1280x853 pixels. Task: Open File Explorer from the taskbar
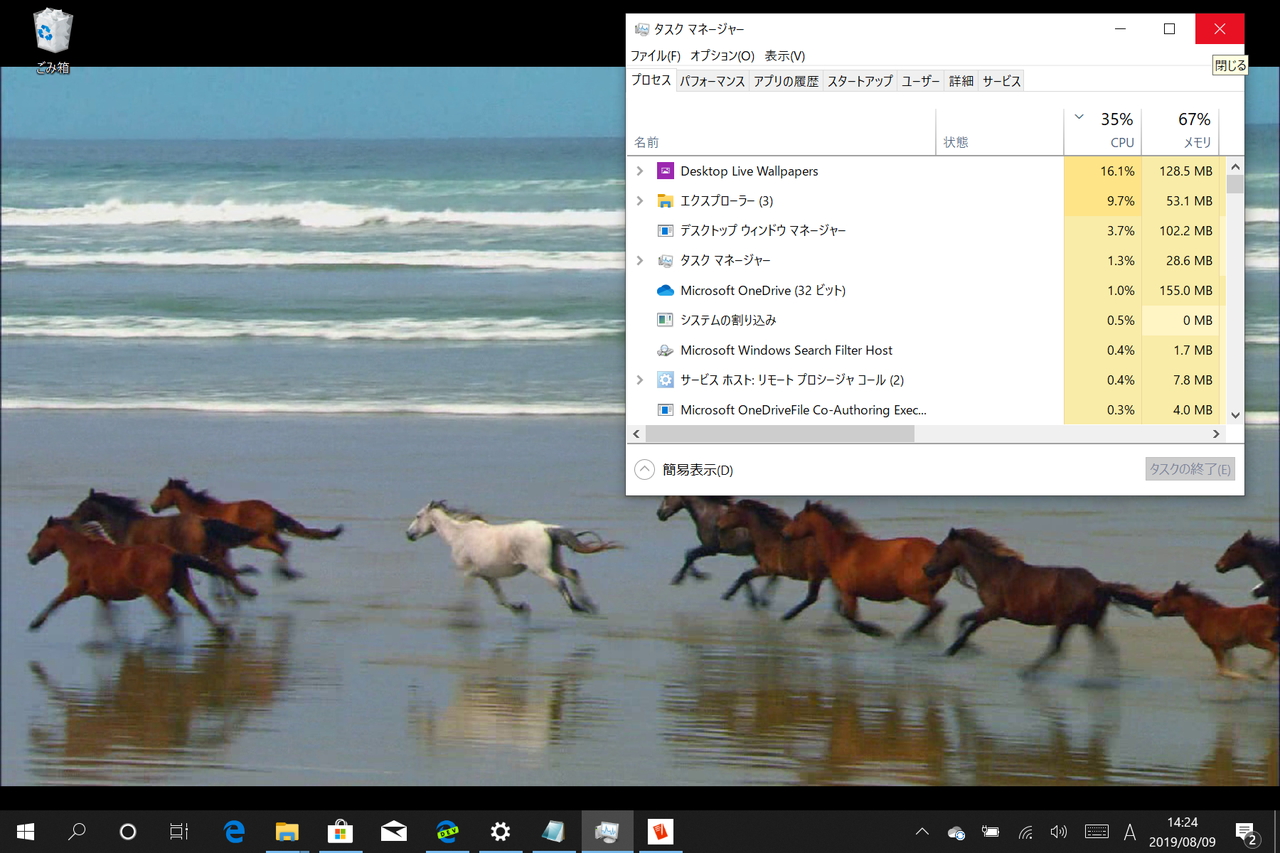coord(287,831)
